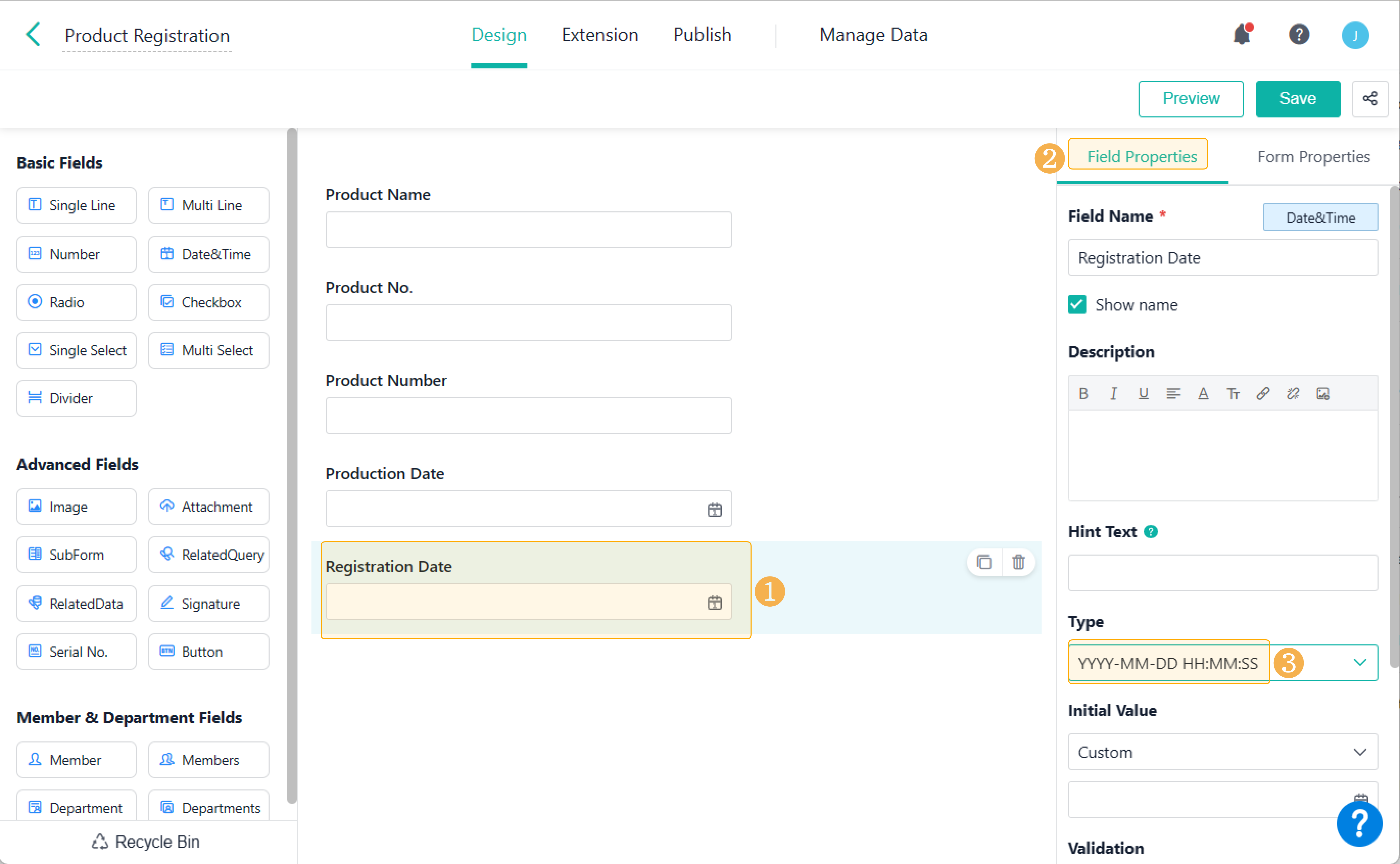The height and width of the screenshot is (864, 1400).
Task: Click the back arrow next to Product Registration
Action: (x=33, y=34)
